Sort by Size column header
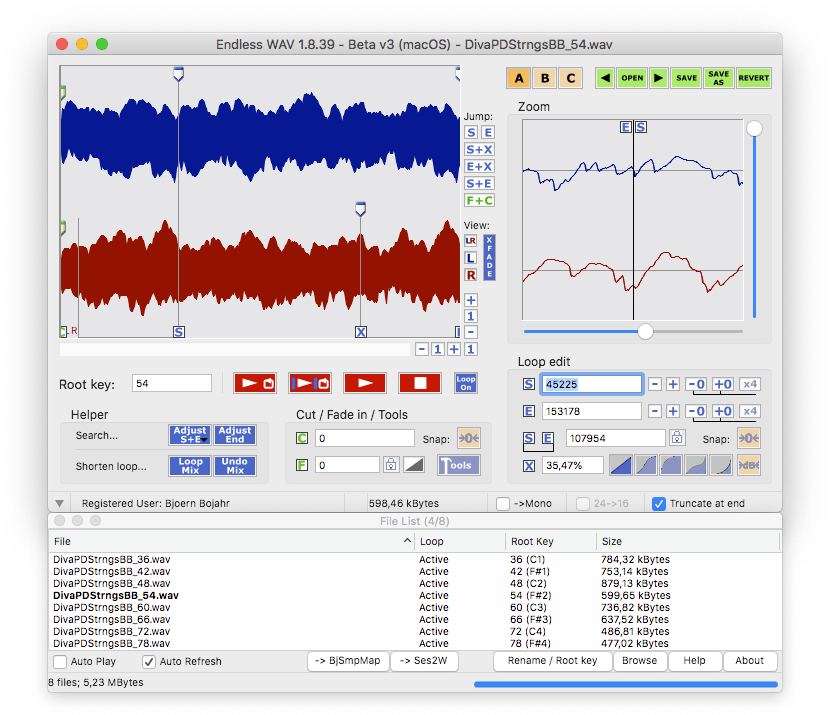The image size is (834, 715). tap(688, 541)
